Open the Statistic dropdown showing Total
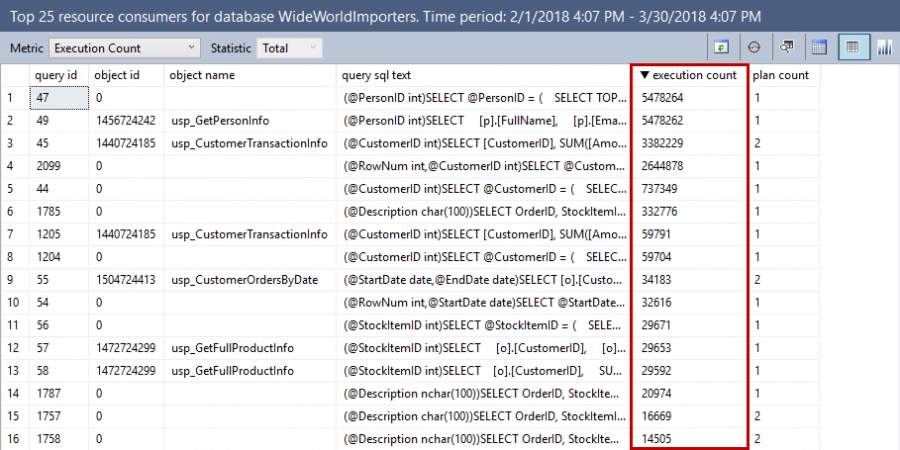Screen dimensions: 900x450 pyautogui.click(x=289, y=48)
